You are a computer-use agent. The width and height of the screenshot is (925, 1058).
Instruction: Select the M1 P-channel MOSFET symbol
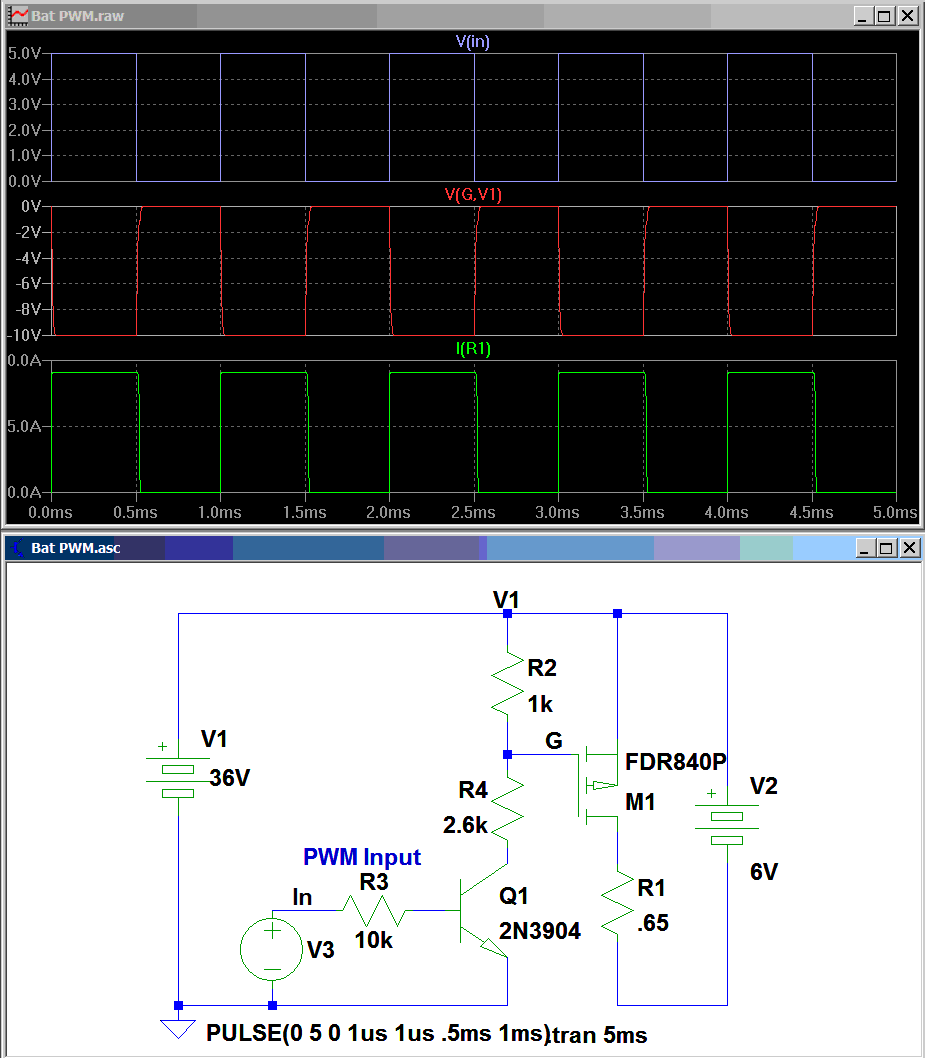click(x=598, y=787)
